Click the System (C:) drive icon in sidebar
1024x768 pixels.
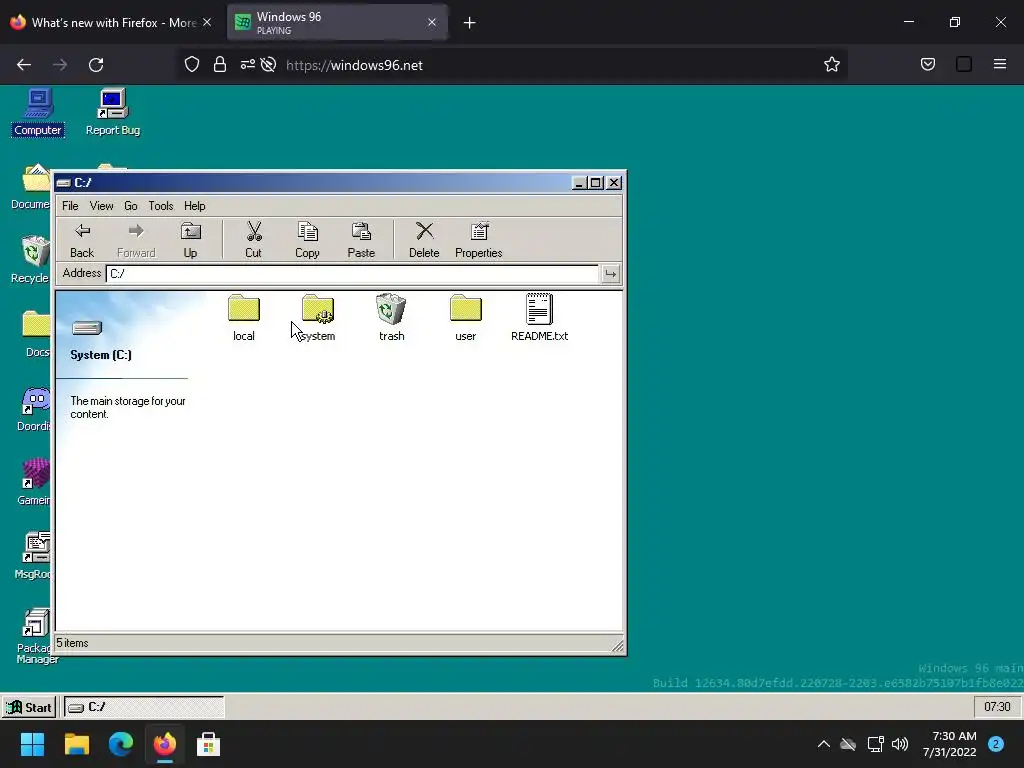(87, 328)
